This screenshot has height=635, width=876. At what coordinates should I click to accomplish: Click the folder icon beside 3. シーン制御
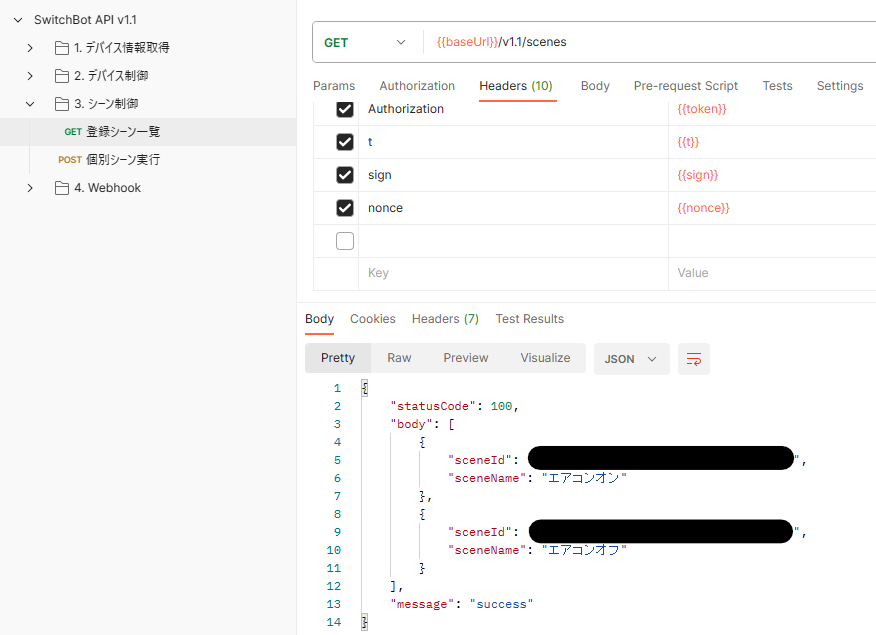click(60, 103)
